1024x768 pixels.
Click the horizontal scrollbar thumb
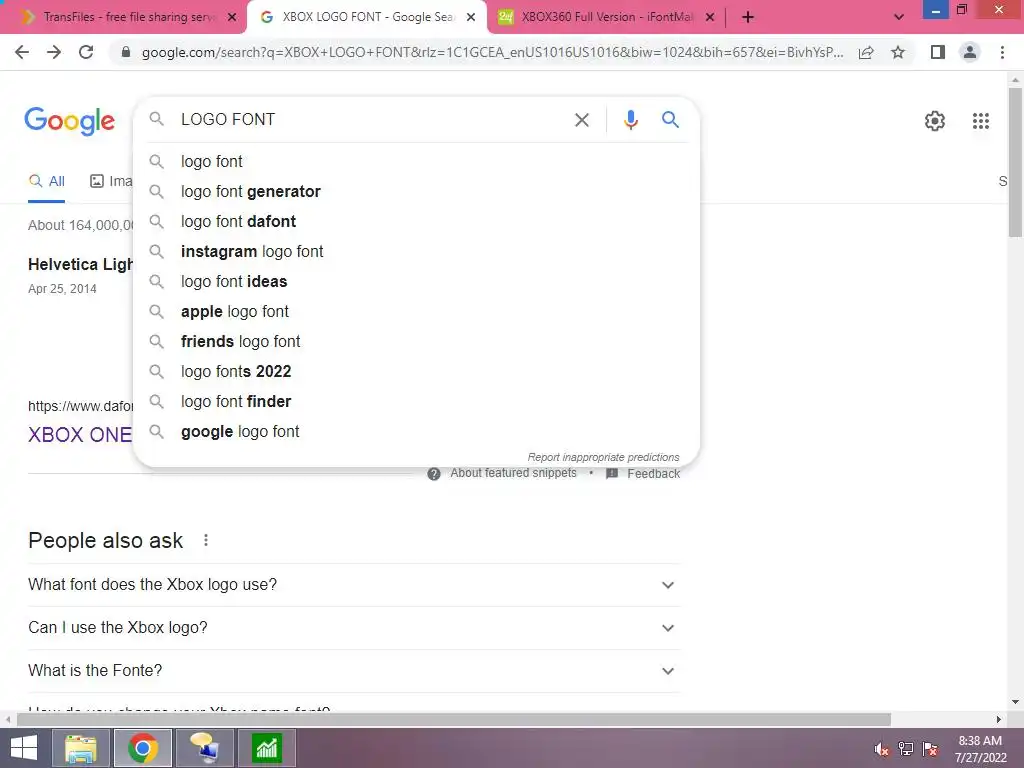454,719
